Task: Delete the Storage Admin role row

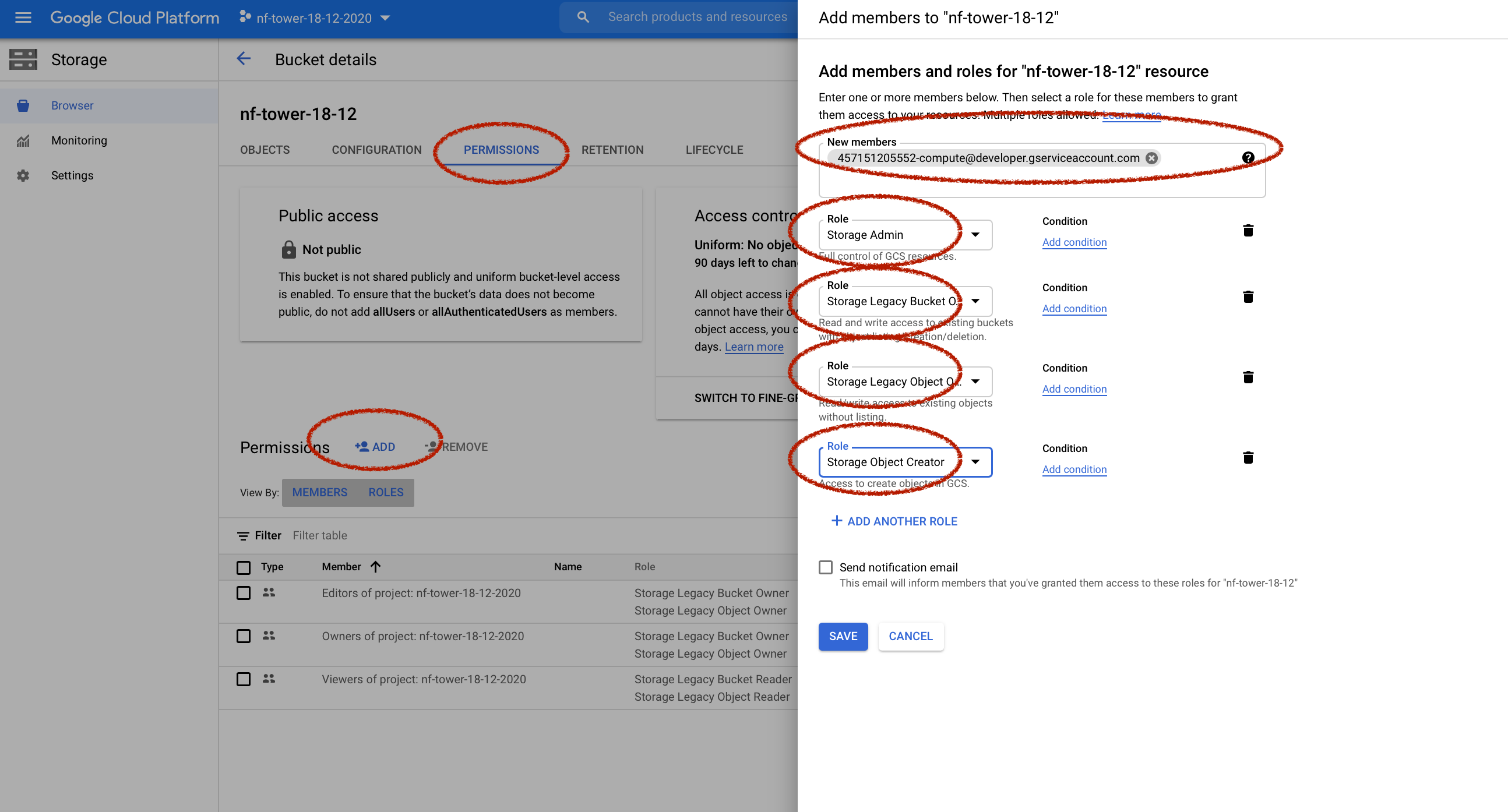Action: [1248, 231]
